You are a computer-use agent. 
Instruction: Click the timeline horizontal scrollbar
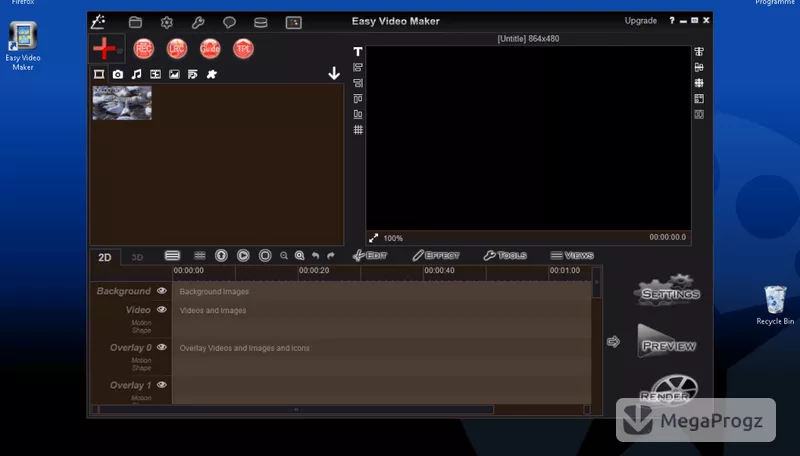tap(296, 409)
